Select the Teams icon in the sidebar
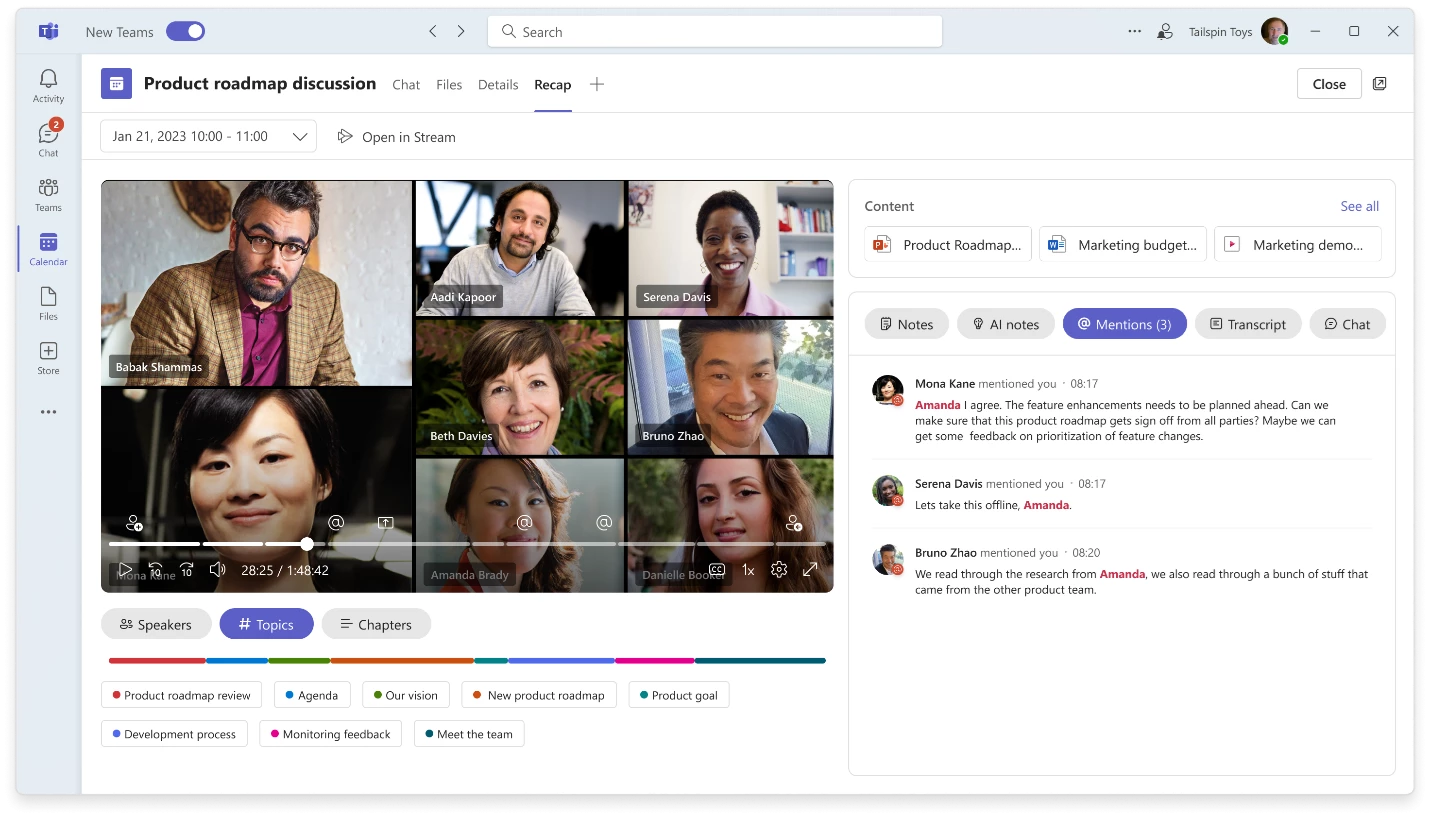 [x=47, y=193]
